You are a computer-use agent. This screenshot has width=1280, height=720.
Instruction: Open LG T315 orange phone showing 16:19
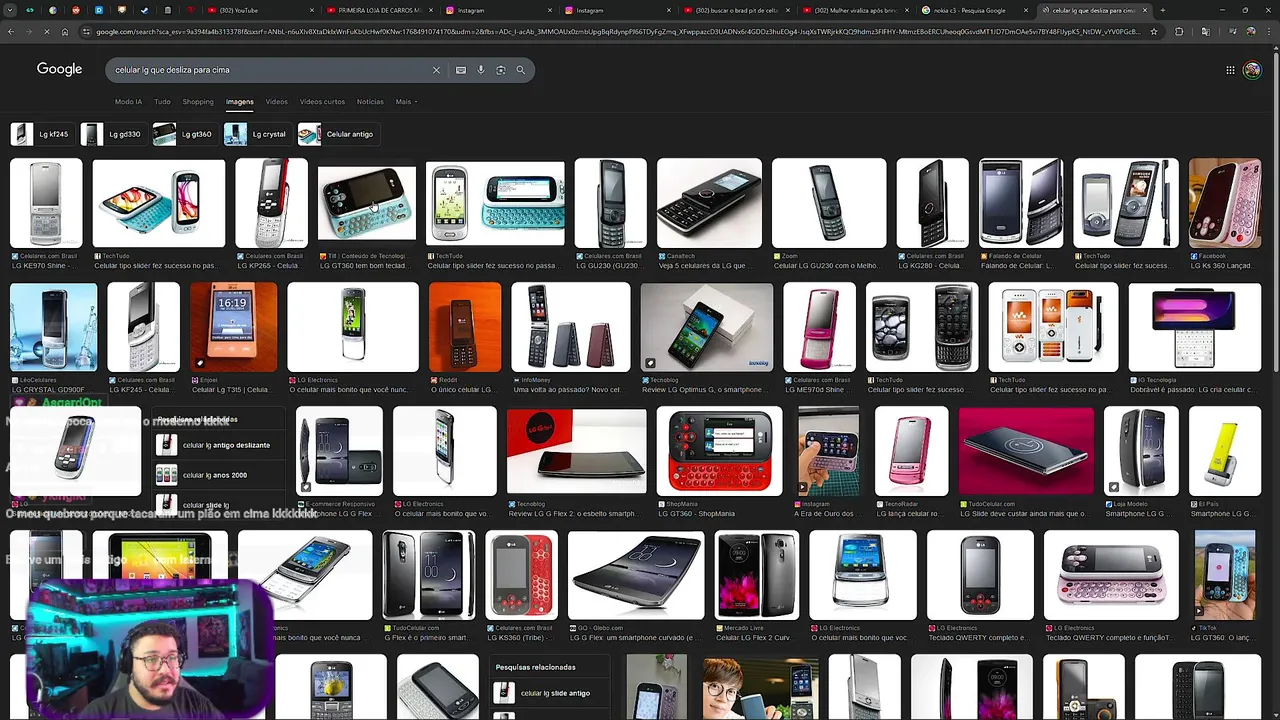[233, 327]
